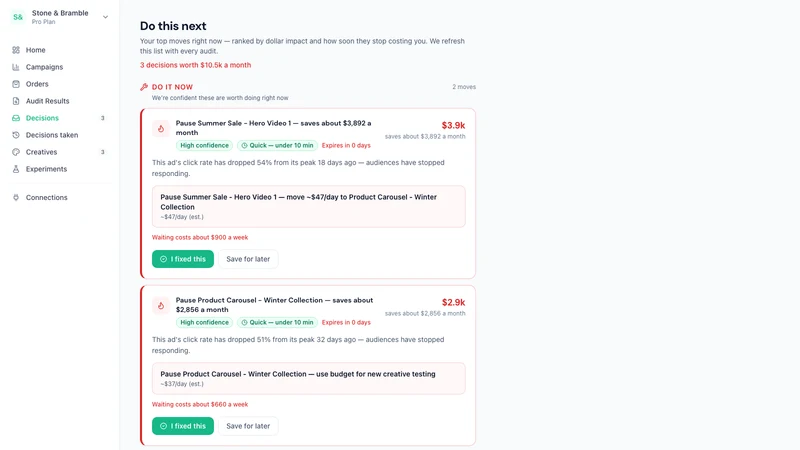The width and height of the screenshot is (800, 450).
Task: Click the Home sidebar icon
Action: coord(16,50)
